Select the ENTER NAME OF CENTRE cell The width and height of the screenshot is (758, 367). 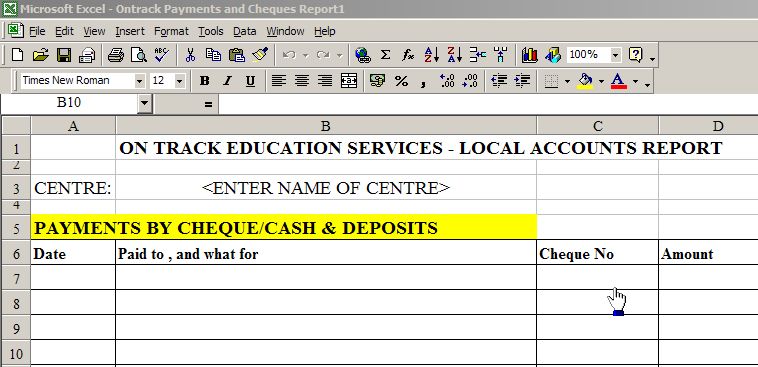(326, 188)
